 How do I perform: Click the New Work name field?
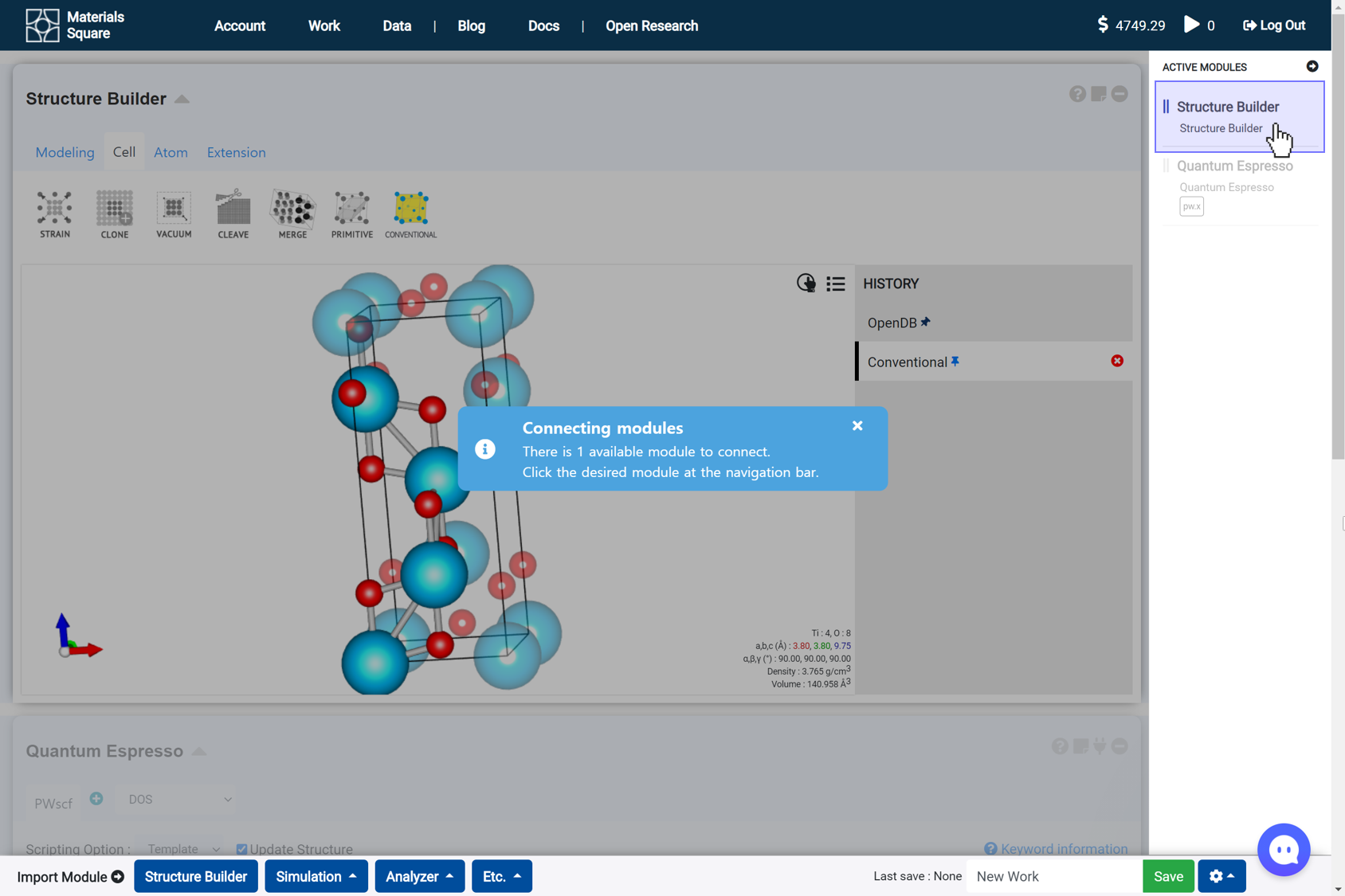point(1053,876)
